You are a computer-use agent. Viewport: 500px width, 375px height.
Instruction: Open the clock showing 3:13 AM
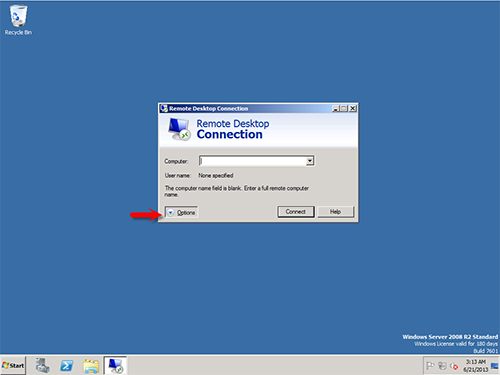(476, 366)
